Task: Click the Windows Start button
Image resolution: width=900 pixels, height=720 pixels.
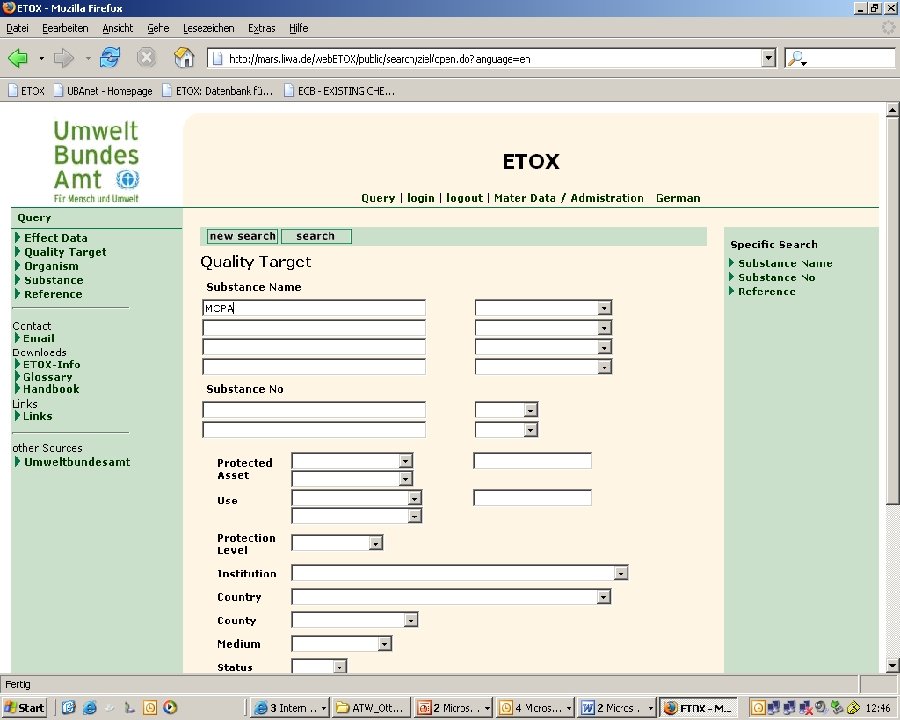Action: pyautogui.click(x=25, y=707)
